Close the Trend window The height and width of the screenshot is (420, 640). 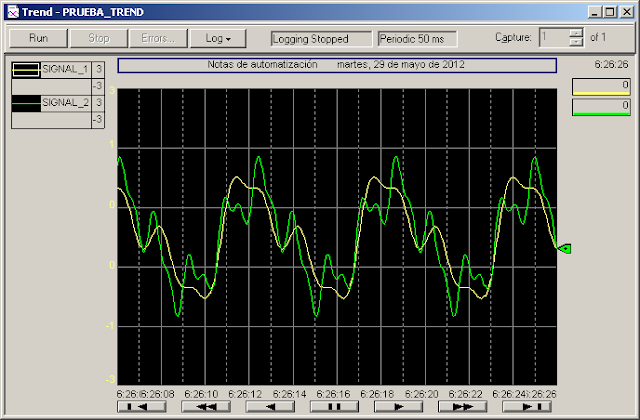click(626, 12)
